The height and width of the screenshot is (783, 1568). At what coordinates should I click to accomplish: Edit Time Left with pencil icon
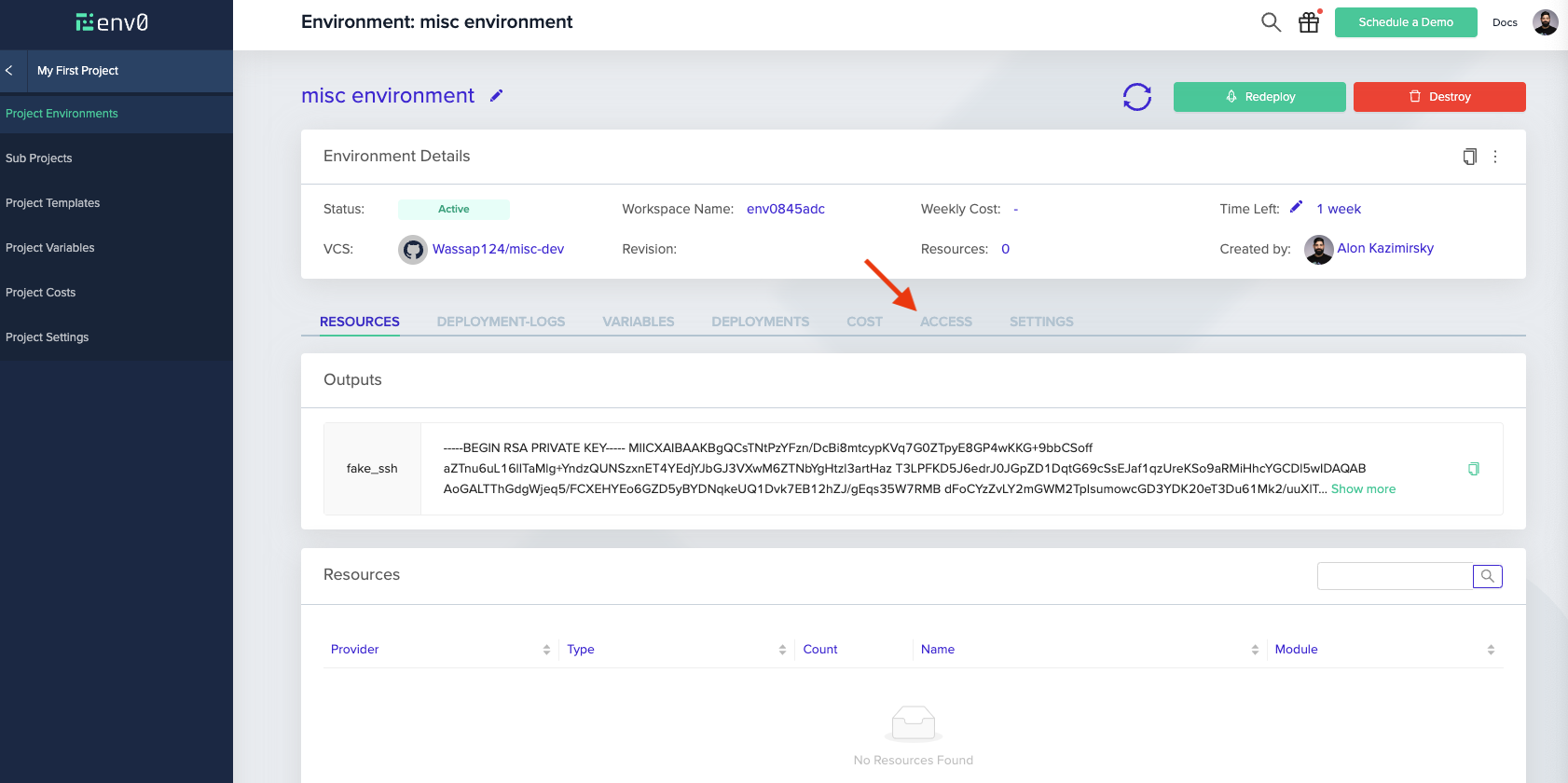1296,207
